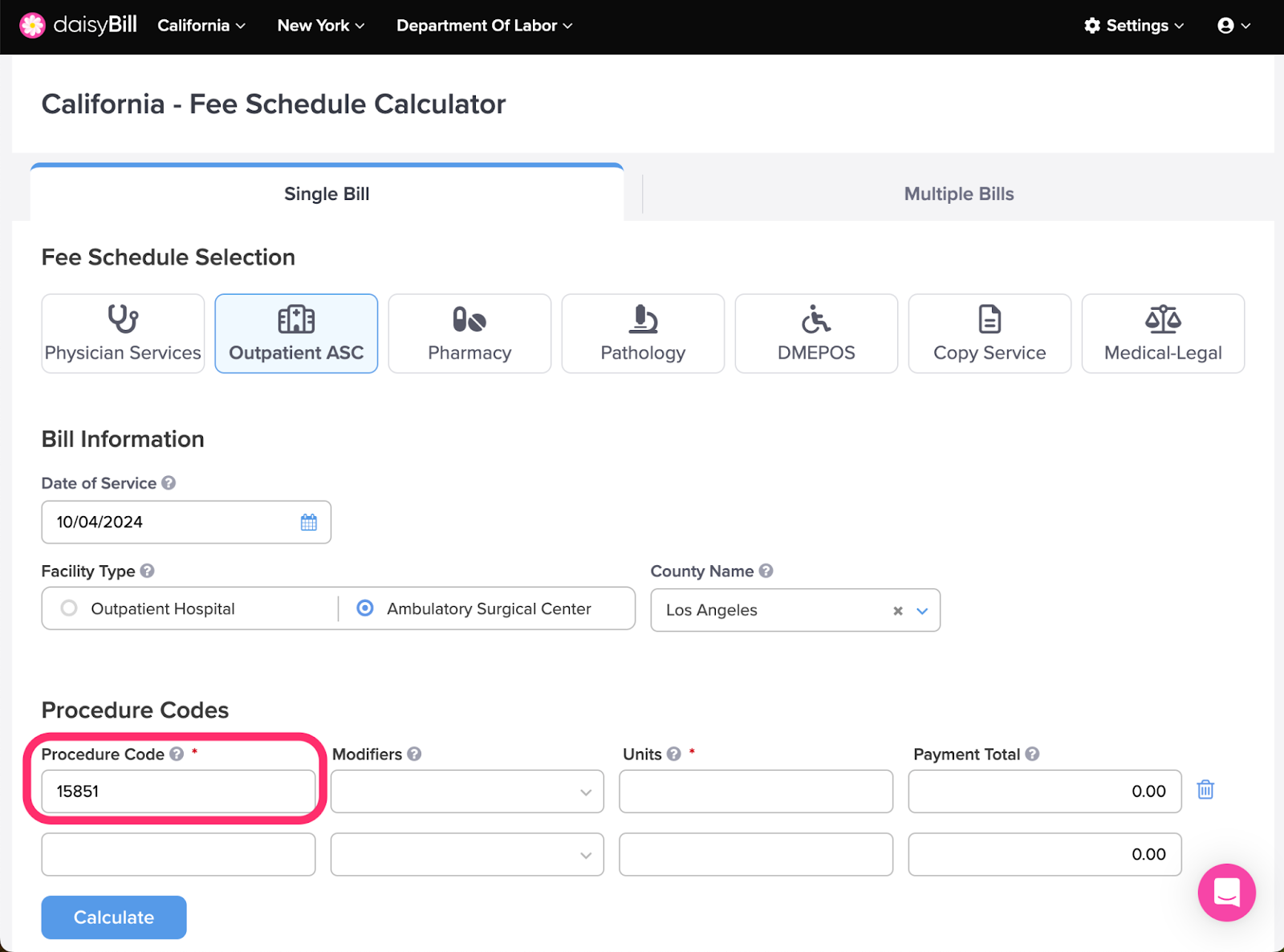Select the Medical-Legal scales tile
The image size is (1284, 952).
coord(1163,333)
